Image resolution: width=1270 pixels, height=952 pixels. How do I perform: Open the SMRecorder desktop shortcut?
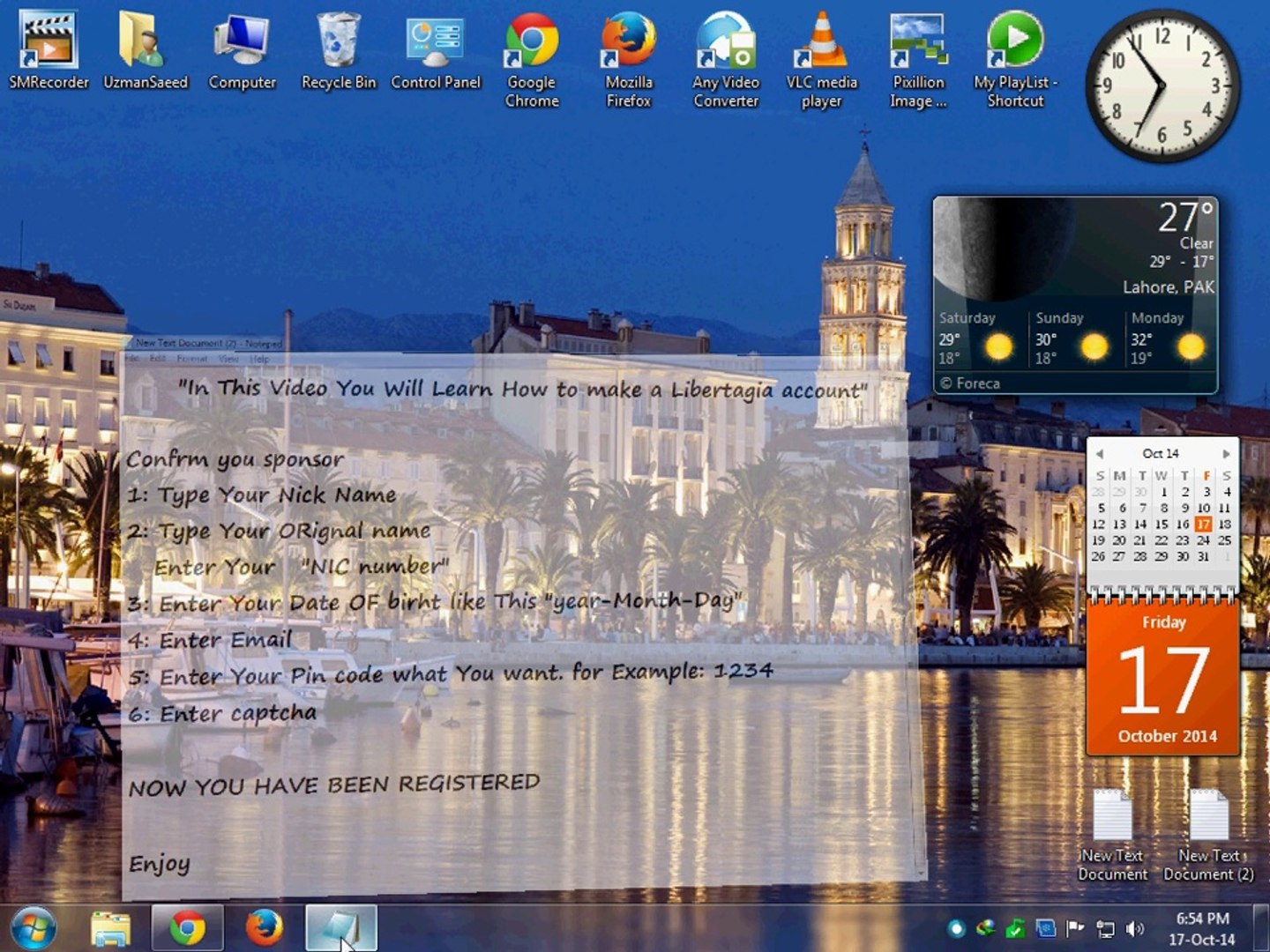(49, 50)
